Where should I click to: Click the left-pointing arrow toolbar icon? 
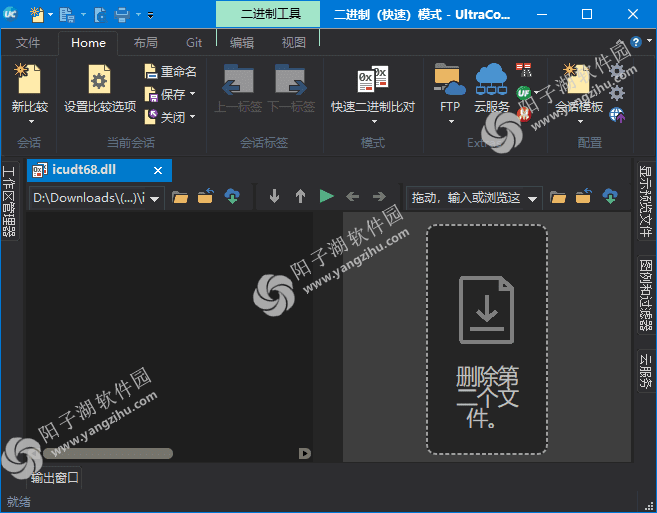coord(353,196)
